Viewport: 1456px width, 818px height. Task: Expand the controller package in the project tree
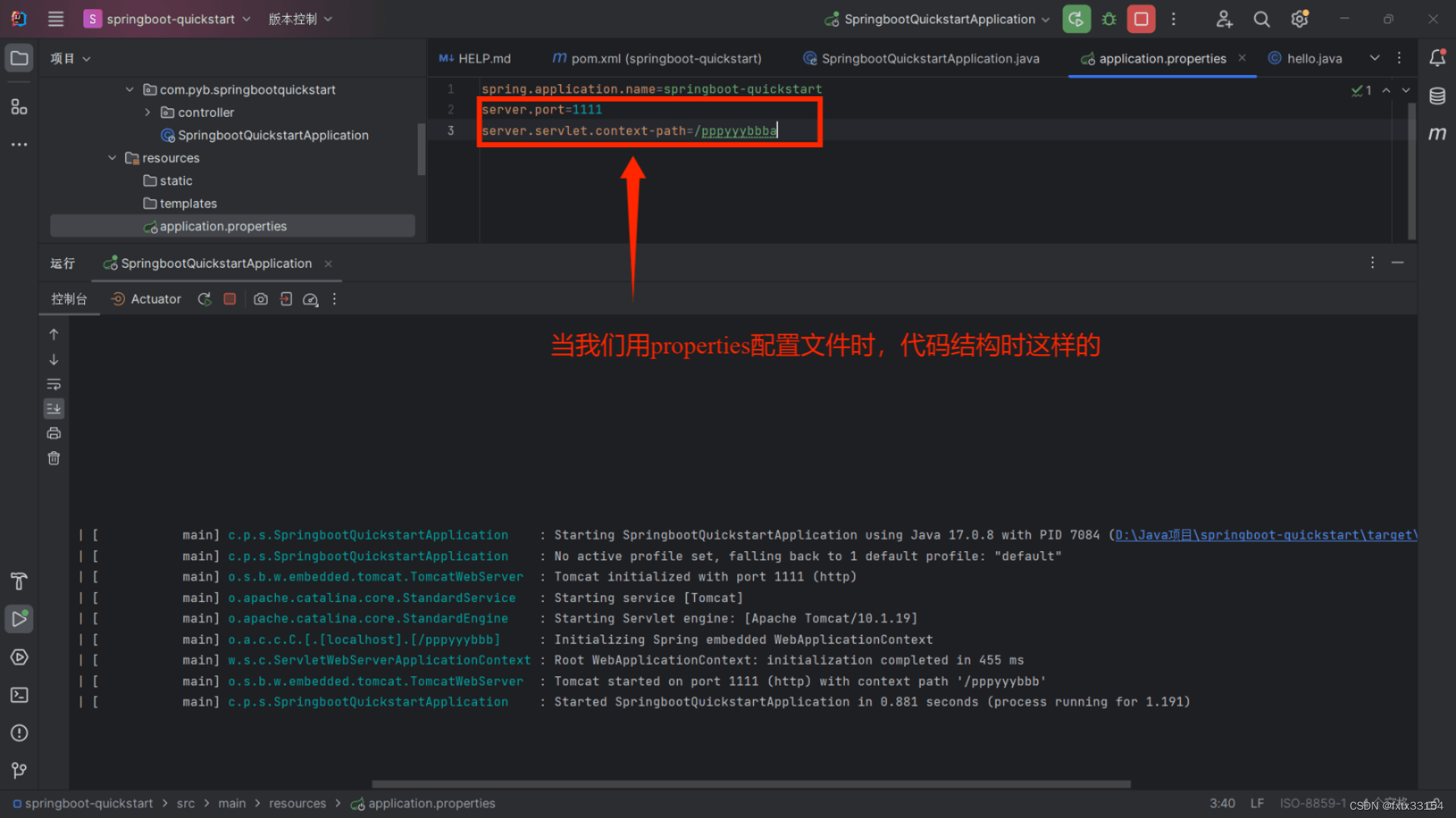pyautogui.click(x=148, y=112)
